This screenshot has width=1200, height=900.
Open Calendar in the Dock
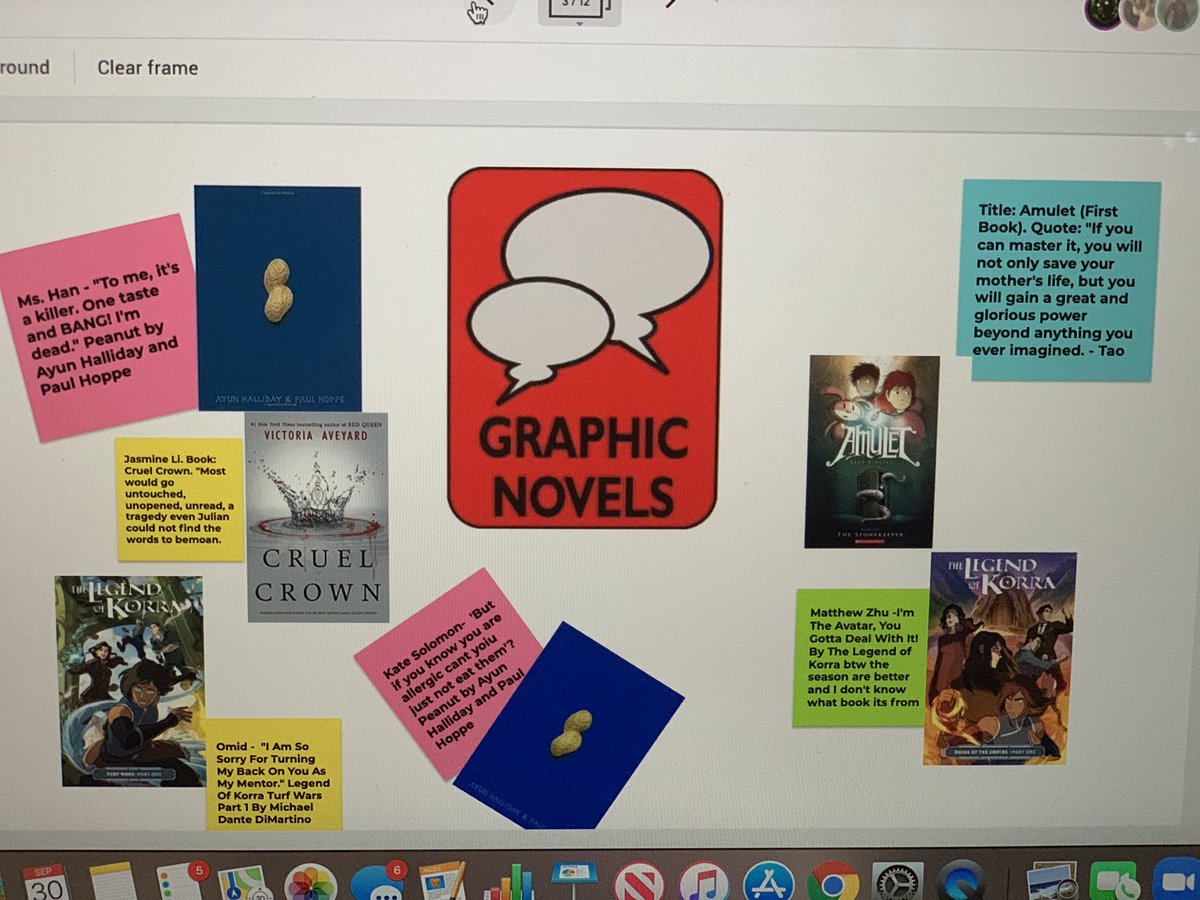(x=44, y=882)
